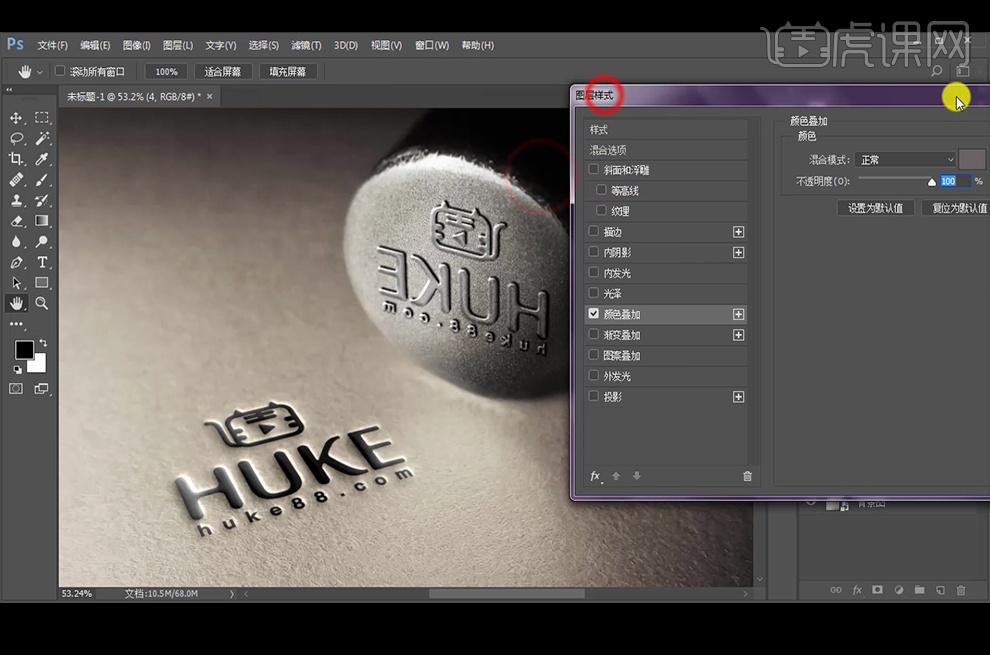990x655 pixels.
Task: Select the Zoom magnifier tool
Action: coord(42,303)
